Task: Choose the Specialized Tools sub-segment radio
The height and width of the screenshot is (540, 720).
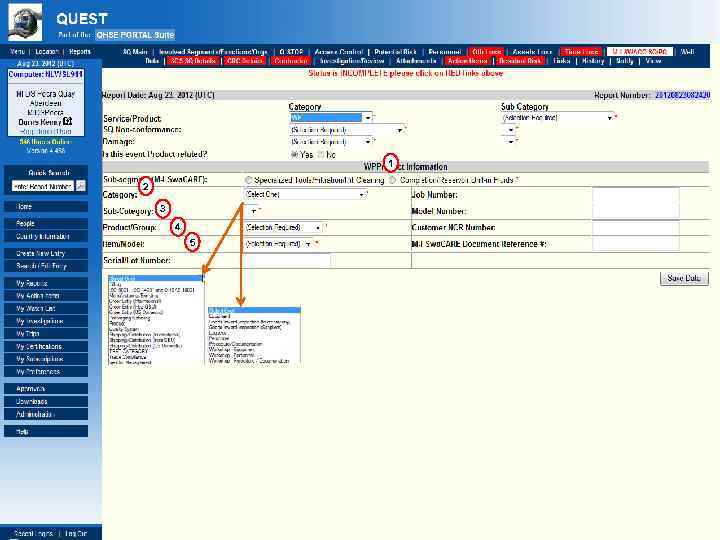Action: [x=248, y=180]
